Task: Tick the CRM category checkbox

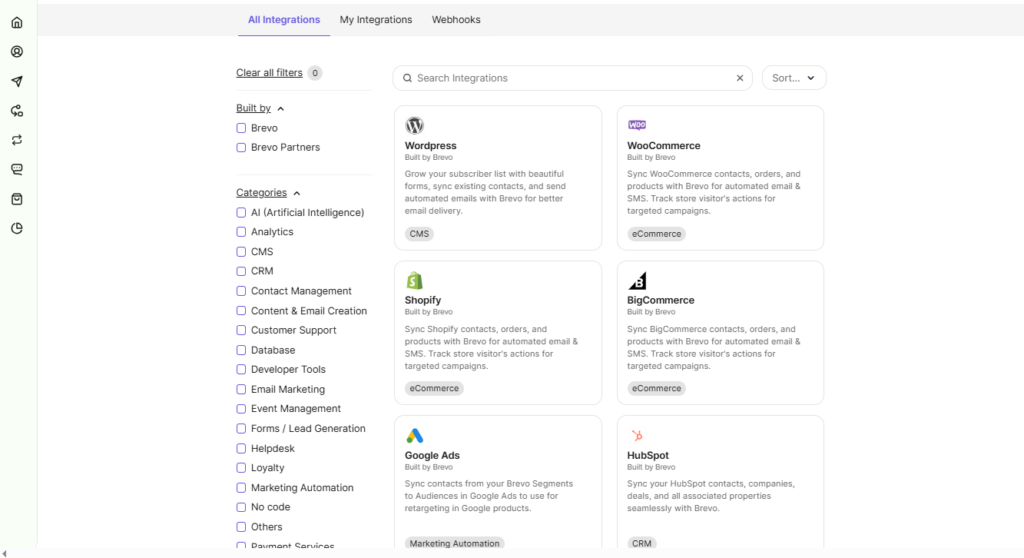Action: tap(241, 271)
